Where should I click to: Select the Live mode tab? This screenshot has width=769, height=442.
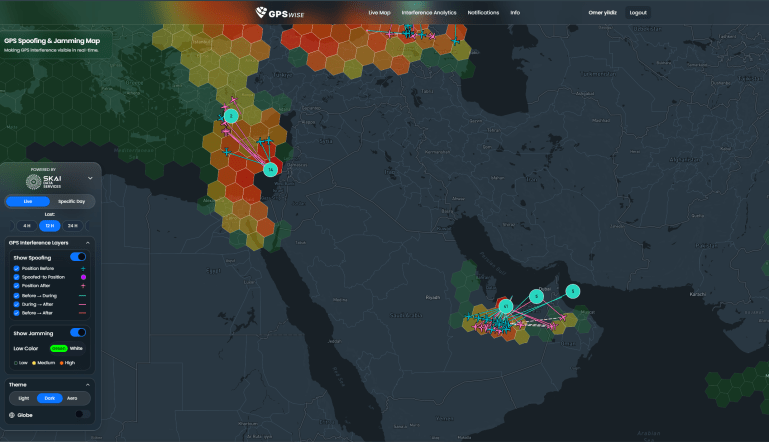(x=28, y=202)
